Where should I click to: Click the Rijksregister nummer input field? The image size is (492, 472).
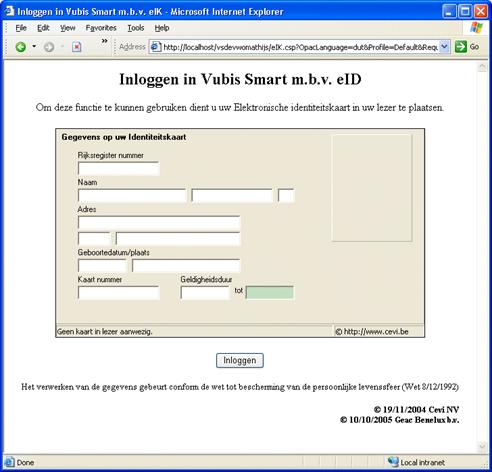coord(119,169)
